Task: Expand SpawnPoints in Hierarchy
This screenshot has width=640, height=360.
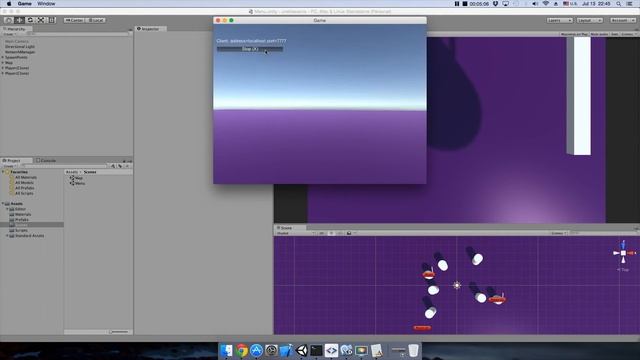Action: tap(2, 58)
